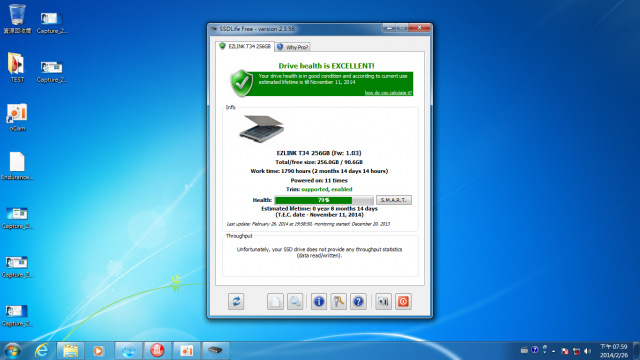Click the 'Trim: supported, enabled' text

(319, 189)
